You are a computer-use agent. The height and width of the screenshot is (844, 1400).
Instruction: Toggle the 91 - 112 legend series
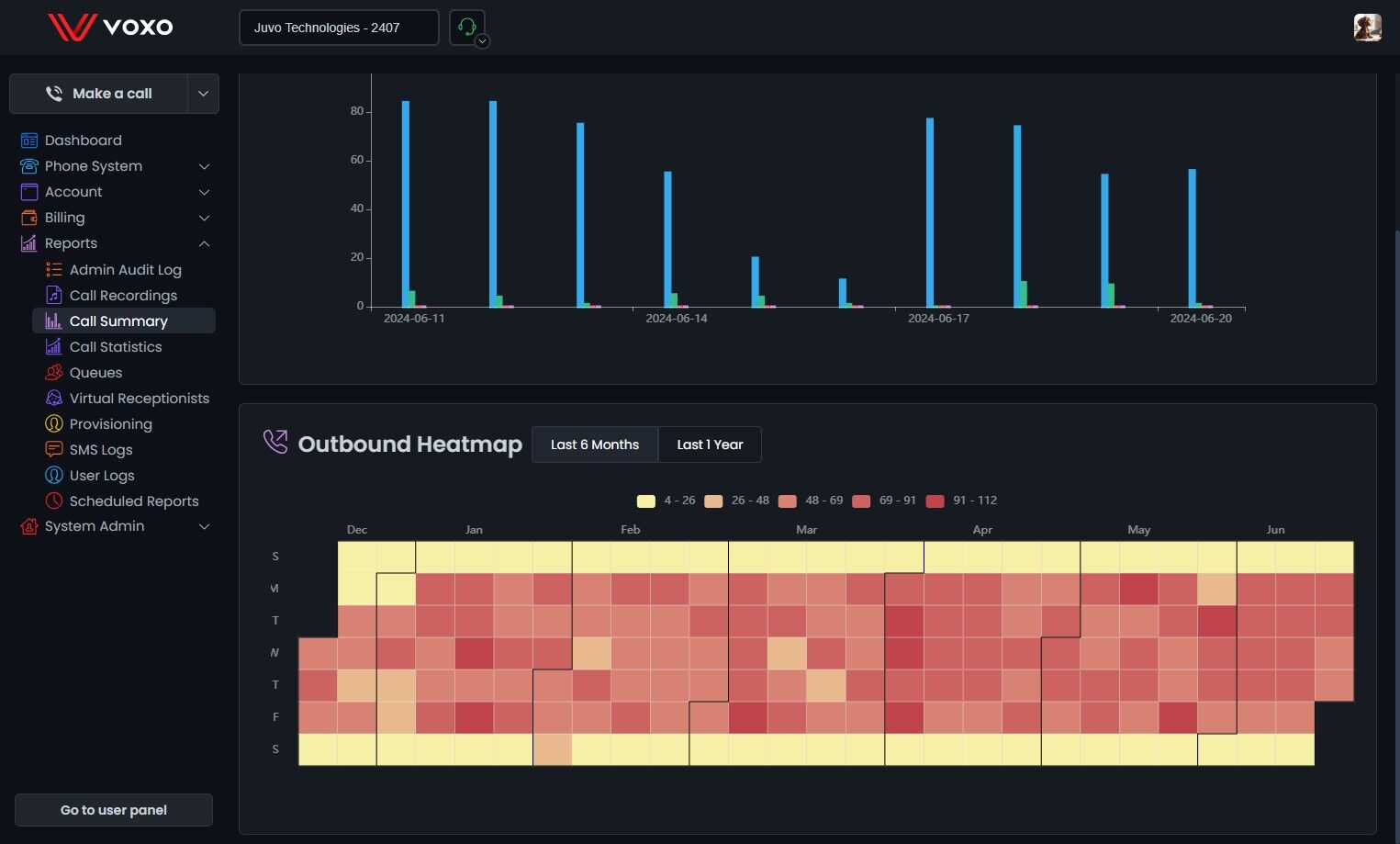click(x=961, y=501)
